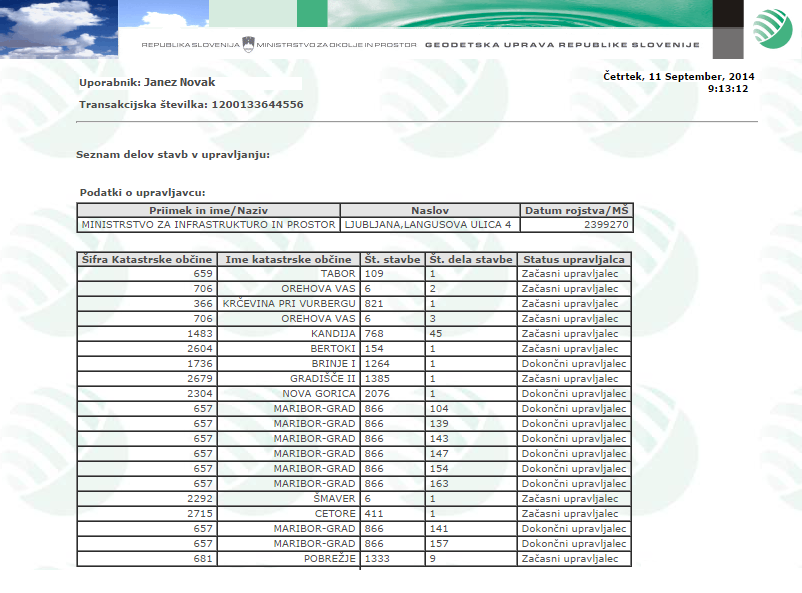This screenshot has height=593, width=802.
Task: Click the 'Šifra Katastrske občine' column header
Action: point(147,259)
